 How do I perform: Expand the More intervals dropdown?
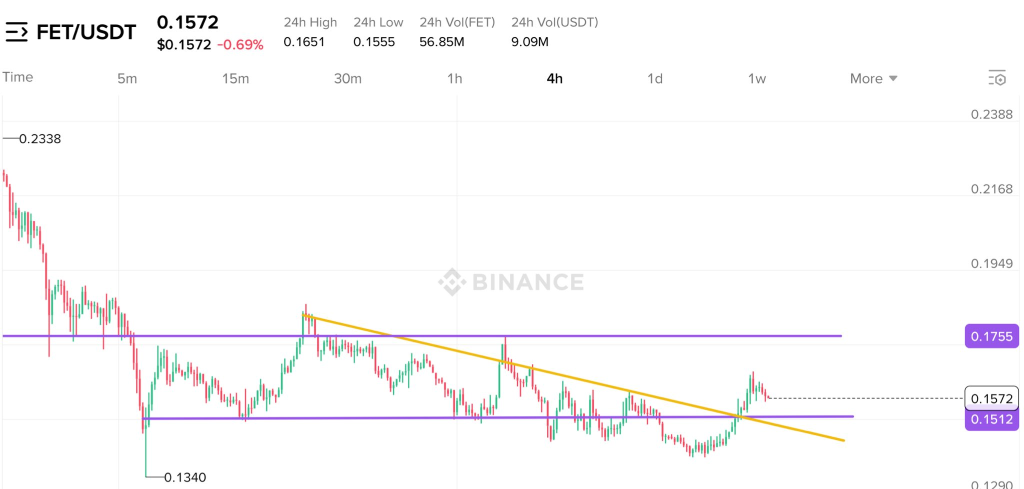tap(874, 78)
